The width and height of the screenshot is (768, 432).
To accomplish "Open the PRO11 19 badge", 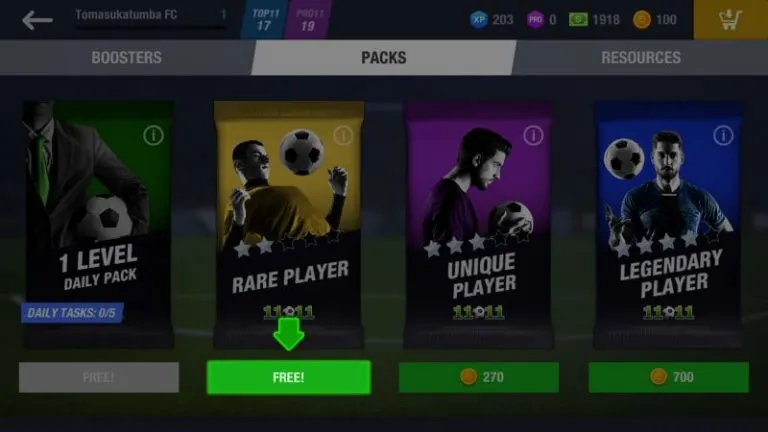I will [308, 20].
